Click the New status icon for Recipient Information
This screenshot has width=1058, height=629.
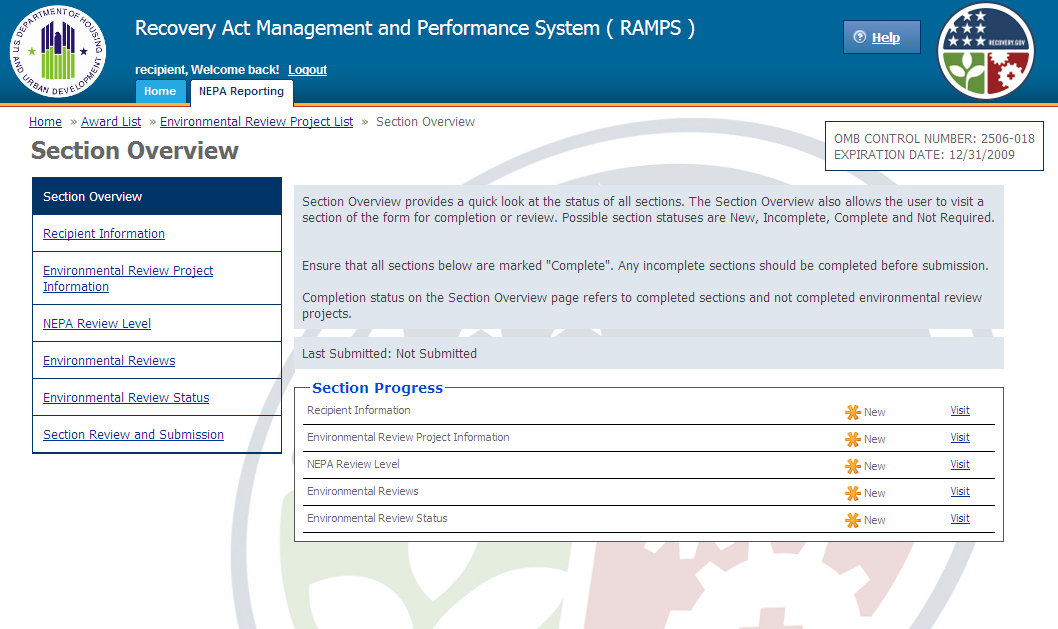pyautogui.click(x=853, y=412)
